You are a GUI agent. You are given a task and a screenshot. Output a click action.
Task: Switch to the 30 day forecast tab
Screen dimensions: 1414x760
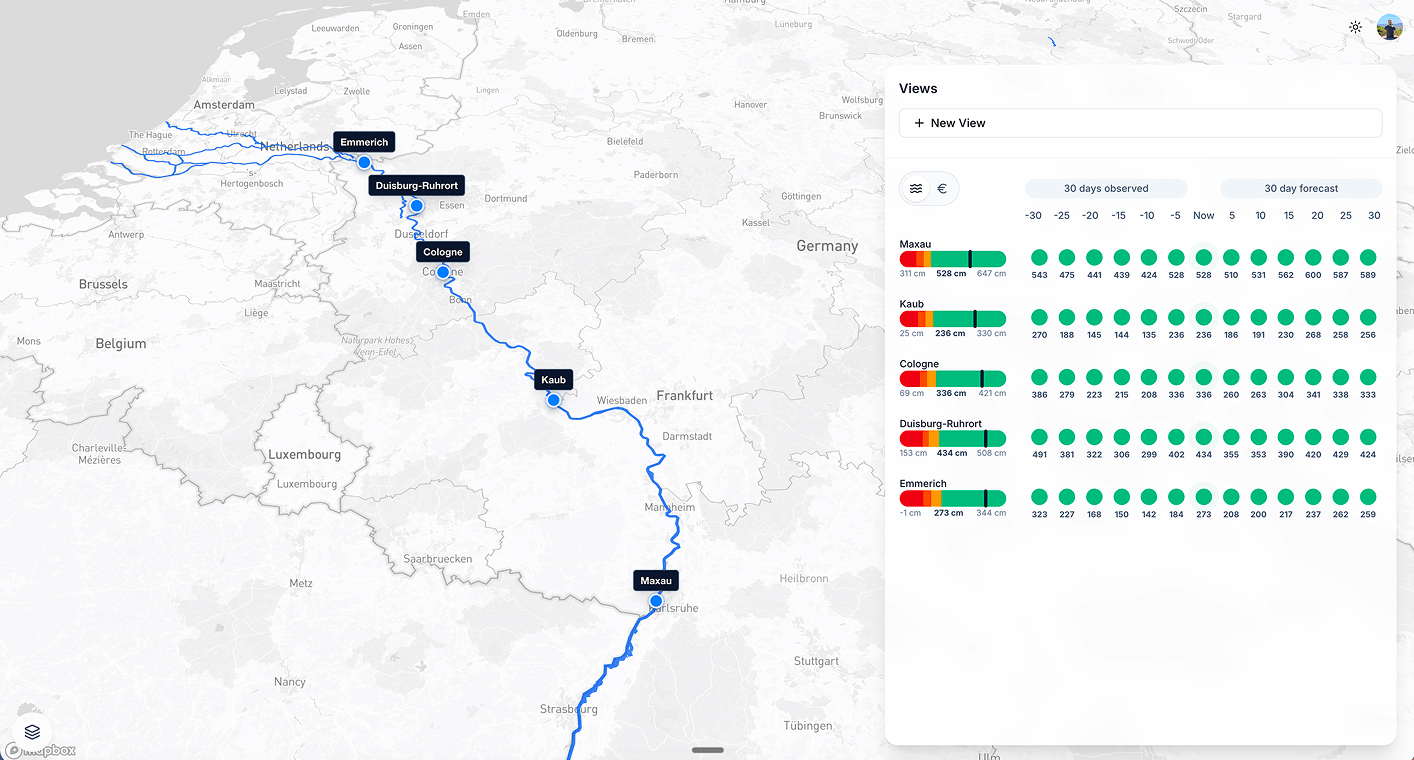1300,188
